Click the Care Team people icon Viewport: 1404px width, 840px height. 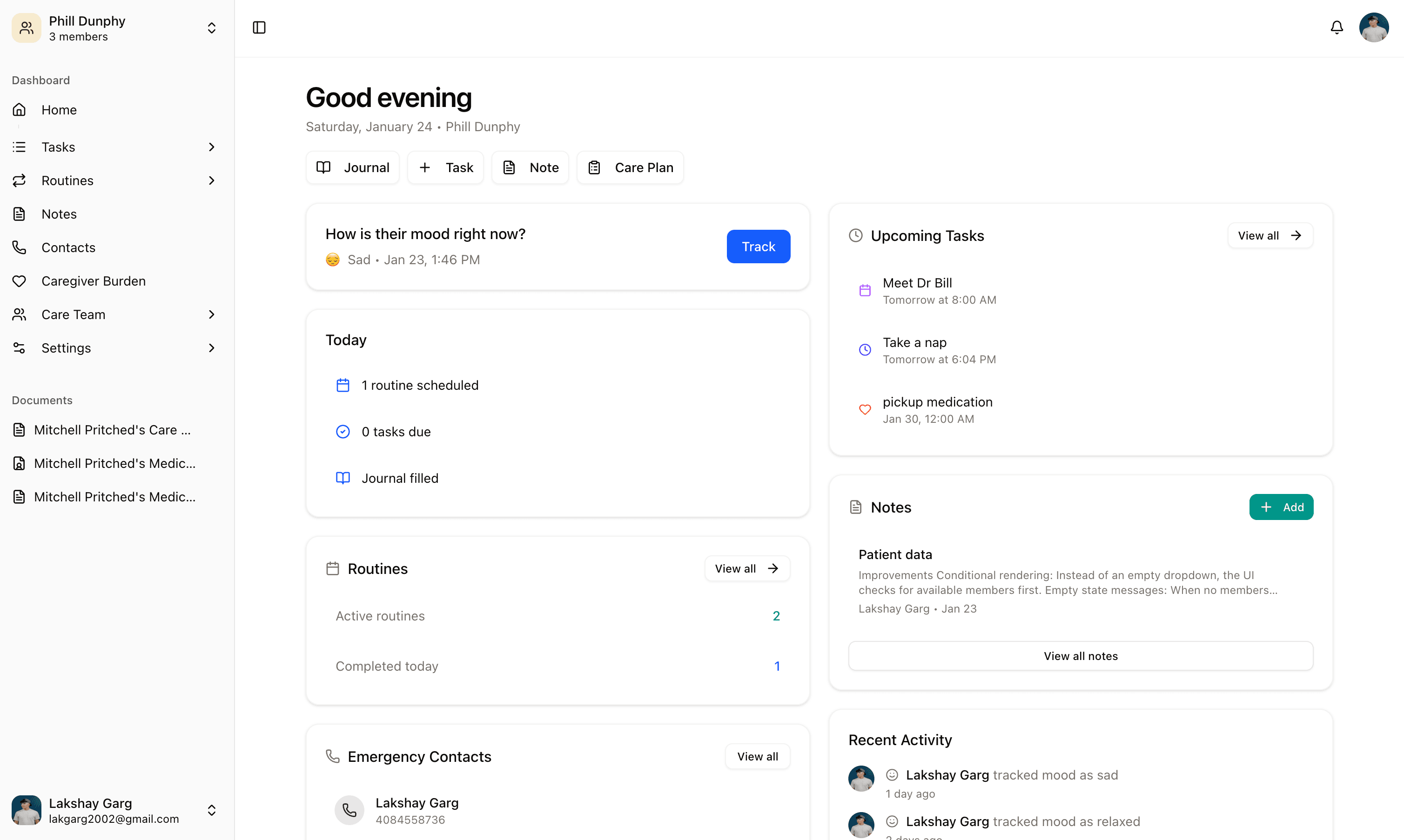[19, 314]
